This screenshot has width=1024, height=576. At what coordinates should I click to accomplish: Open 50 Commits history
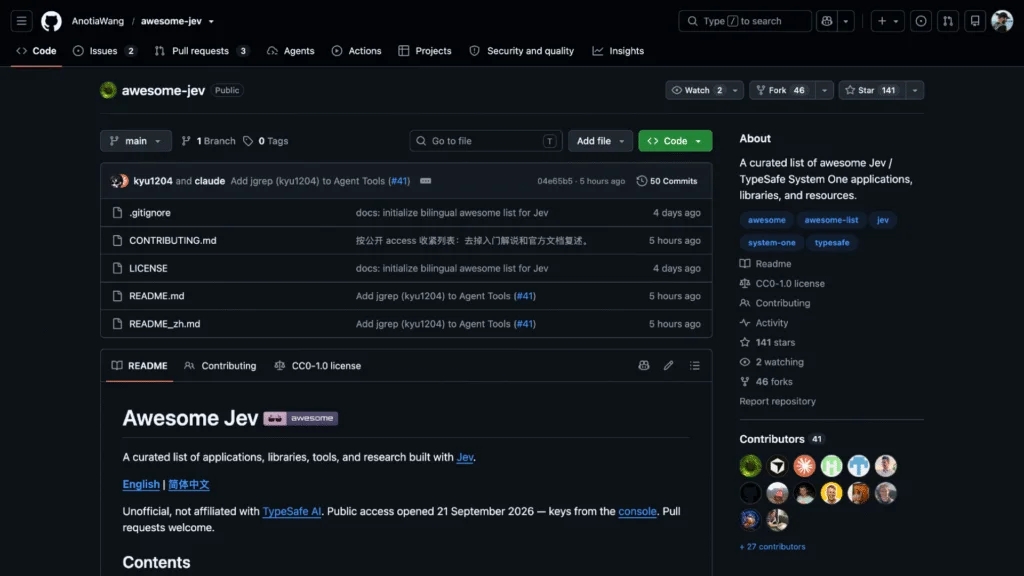click(x=667, y=181)
